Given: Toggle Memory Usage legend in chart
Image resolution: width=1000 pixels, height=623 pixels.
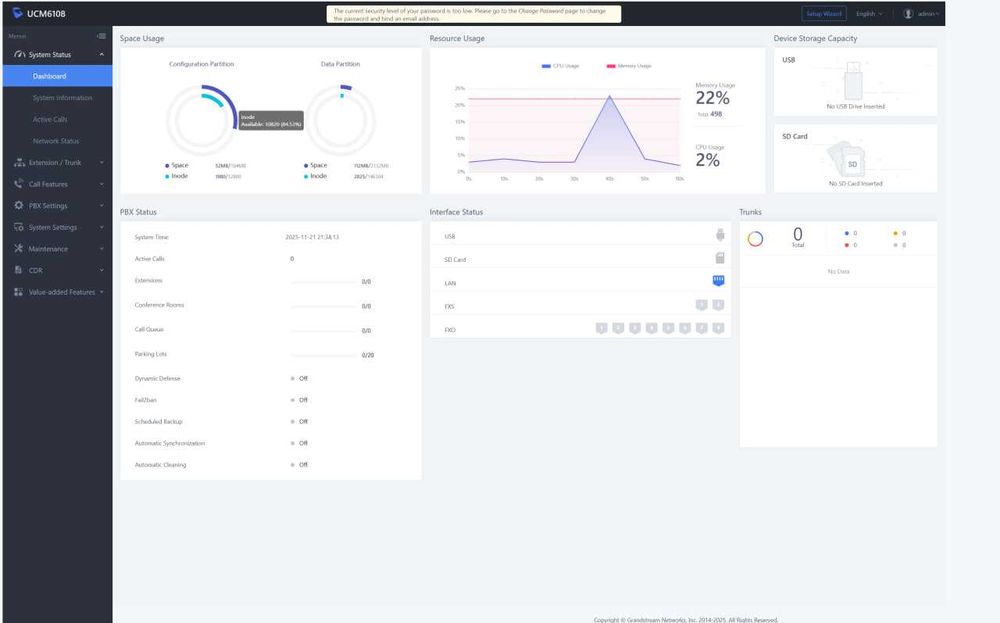Looking at the screenshot, I should [629, 66].
